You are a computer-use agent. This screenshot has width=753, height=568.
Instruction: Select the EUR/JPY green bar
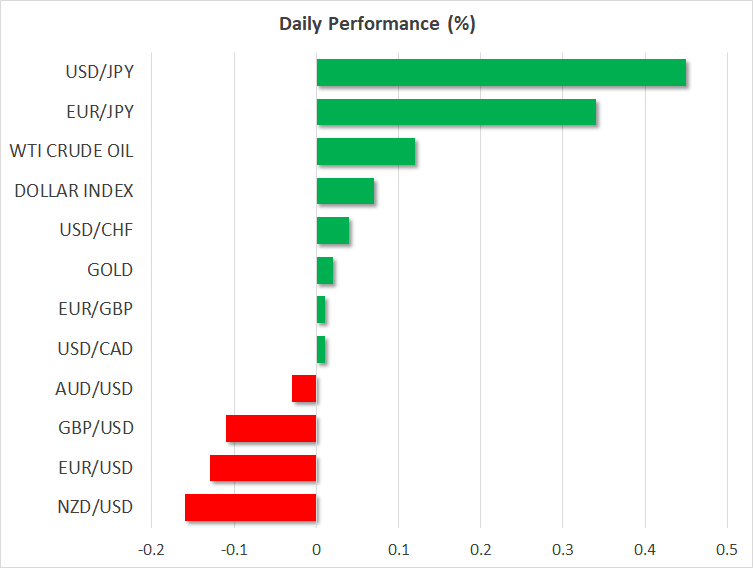tap(456, 113)
